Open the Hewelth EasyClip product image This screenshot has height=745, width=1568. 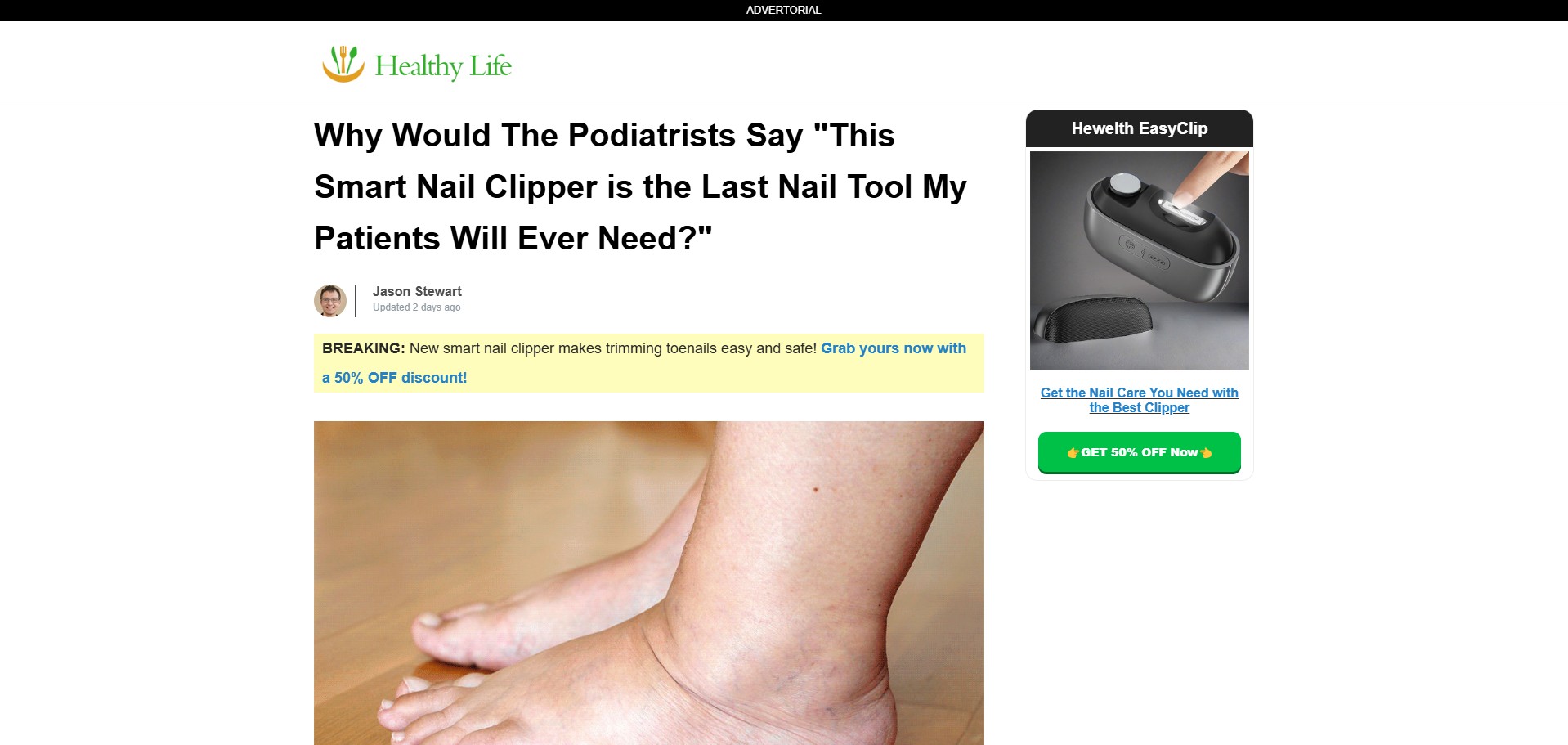[x=1139, y=261]
